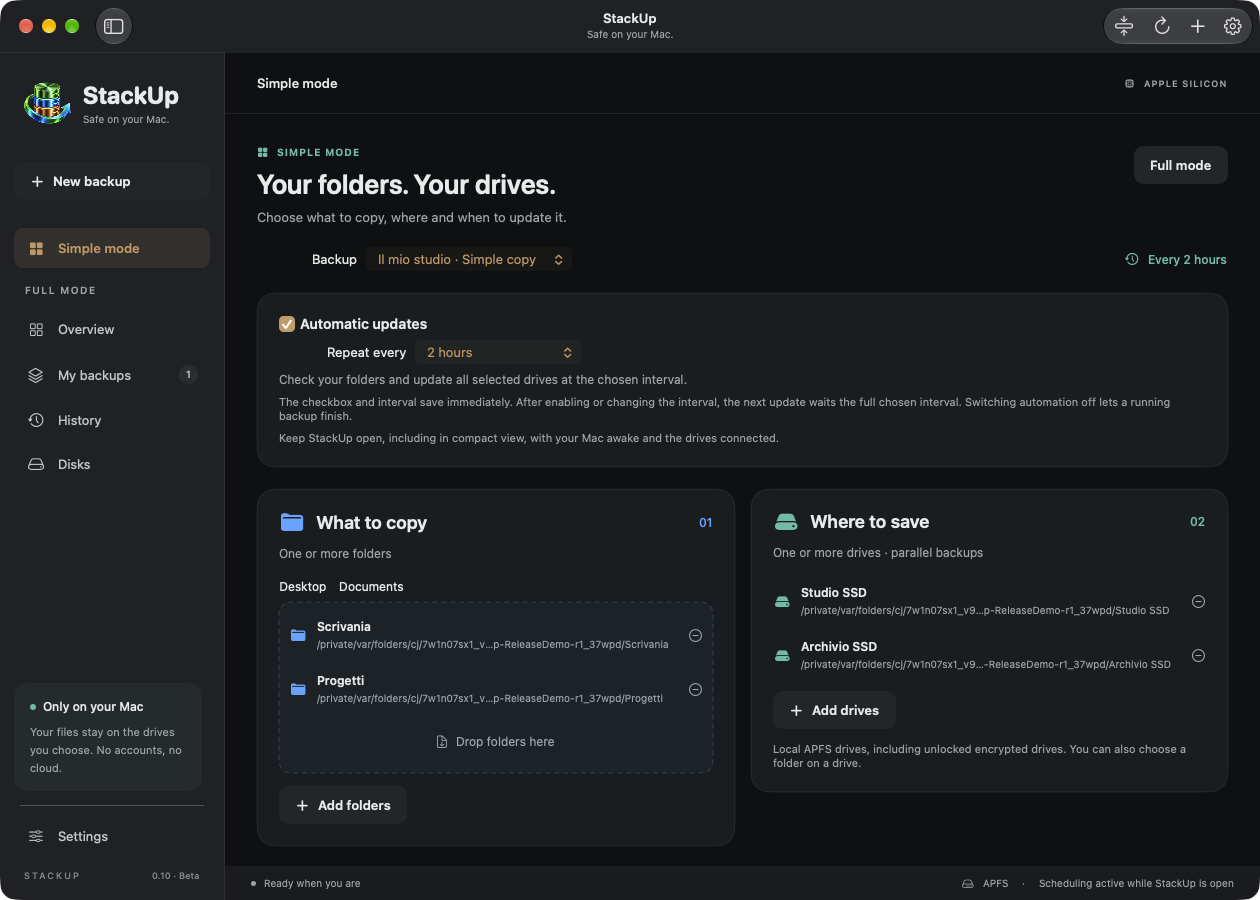Click the plus icon in top toolbar
This screenshot has height=900, width=1260.
pos(1197,26)
